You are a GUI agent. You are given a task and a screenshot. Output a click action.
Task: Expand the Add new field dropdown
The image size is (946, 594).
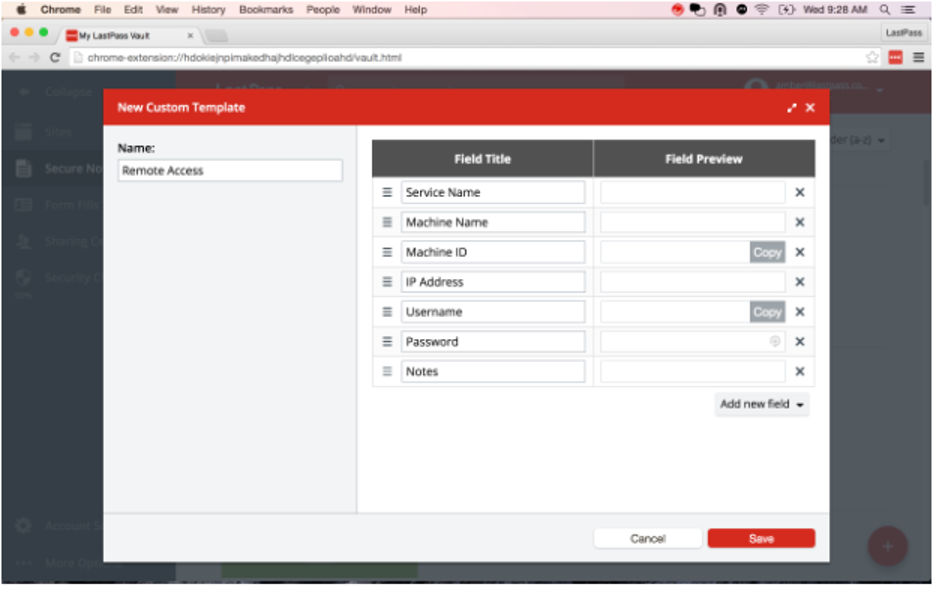pyautogui.click(x=763, y=404)
